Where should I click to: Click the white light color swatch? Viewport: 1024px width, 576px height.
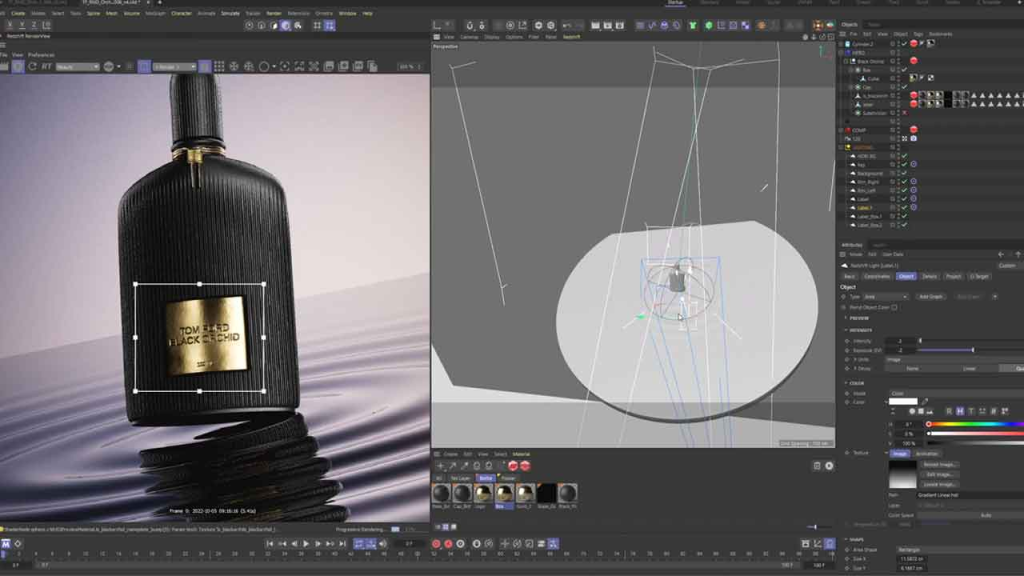point(903,402)
